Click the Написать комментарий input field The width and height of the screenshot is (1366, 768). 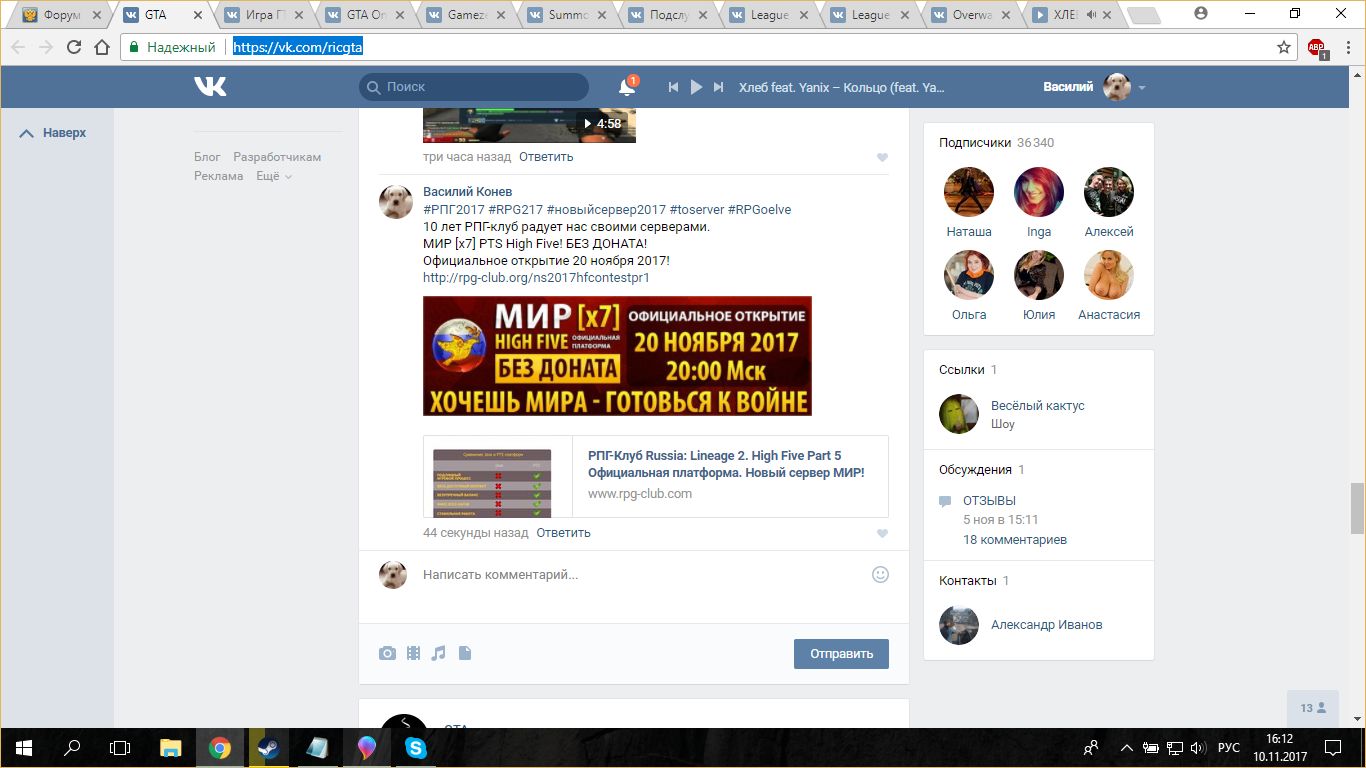640,575
